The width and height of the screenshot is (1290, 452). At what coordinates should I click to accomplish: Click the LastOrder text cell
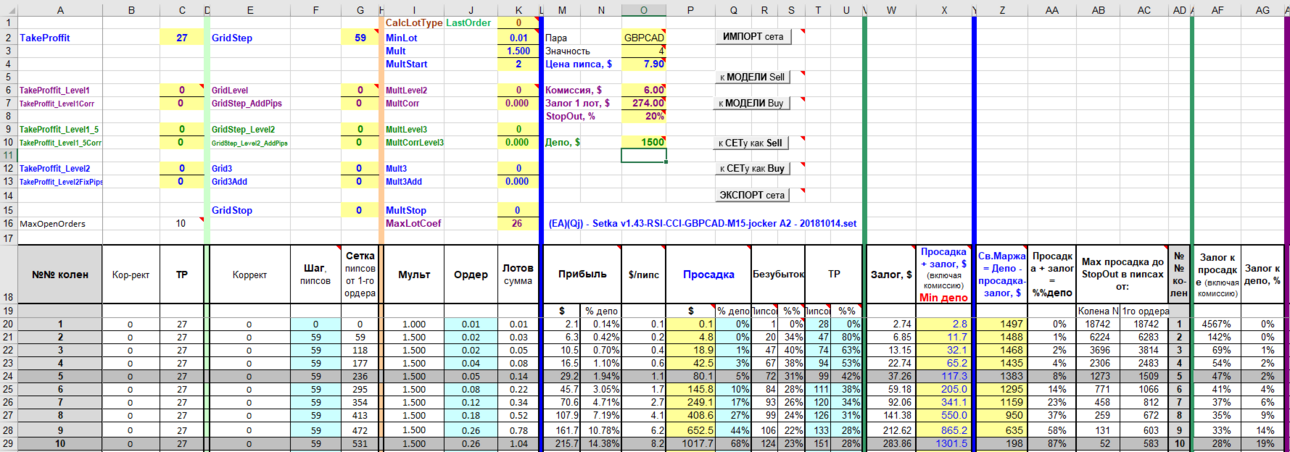[x=468, y=22]
